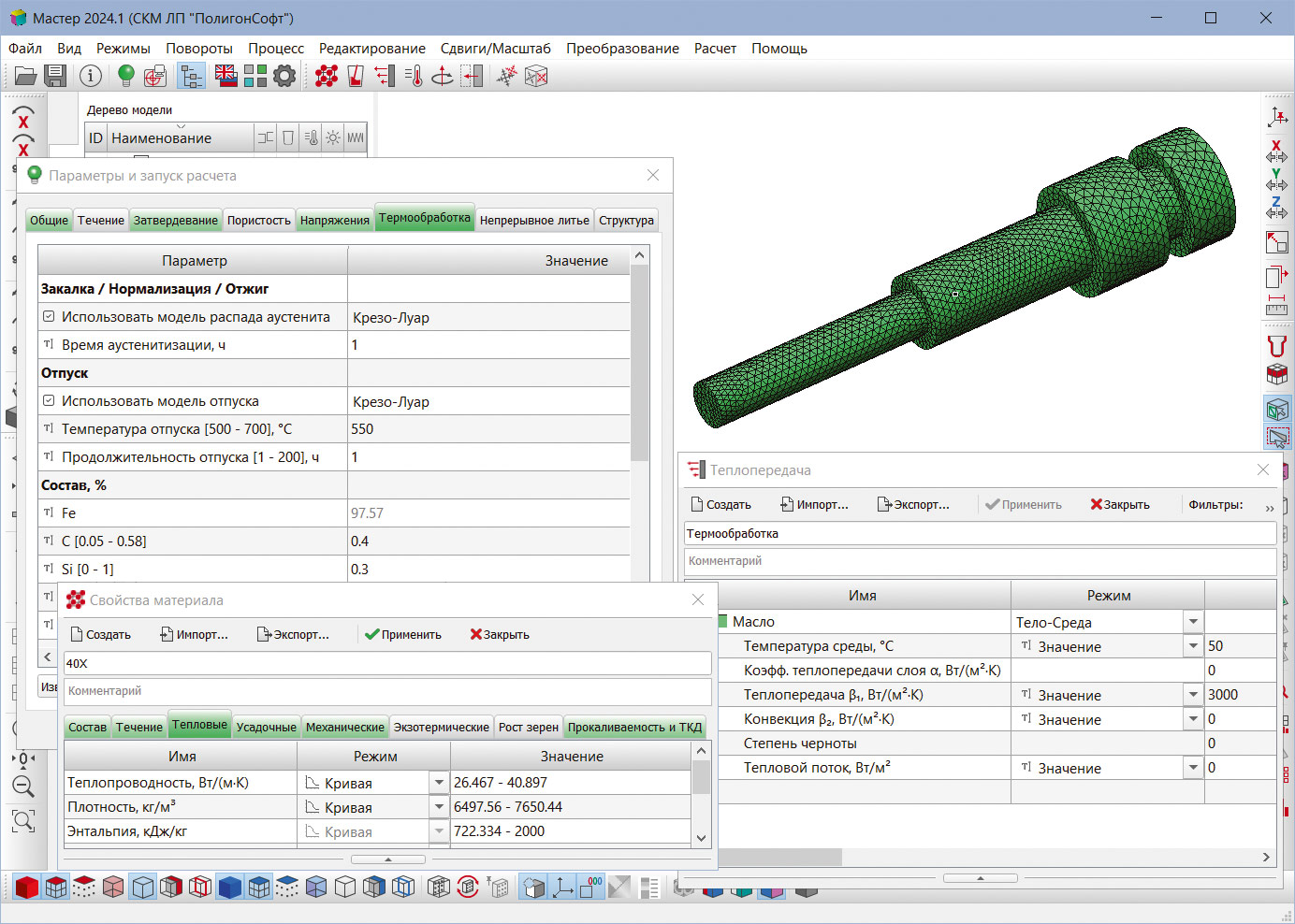Open the Расчет menu
This screenshot has width=1295, height=924.
(x=715, y=49)
